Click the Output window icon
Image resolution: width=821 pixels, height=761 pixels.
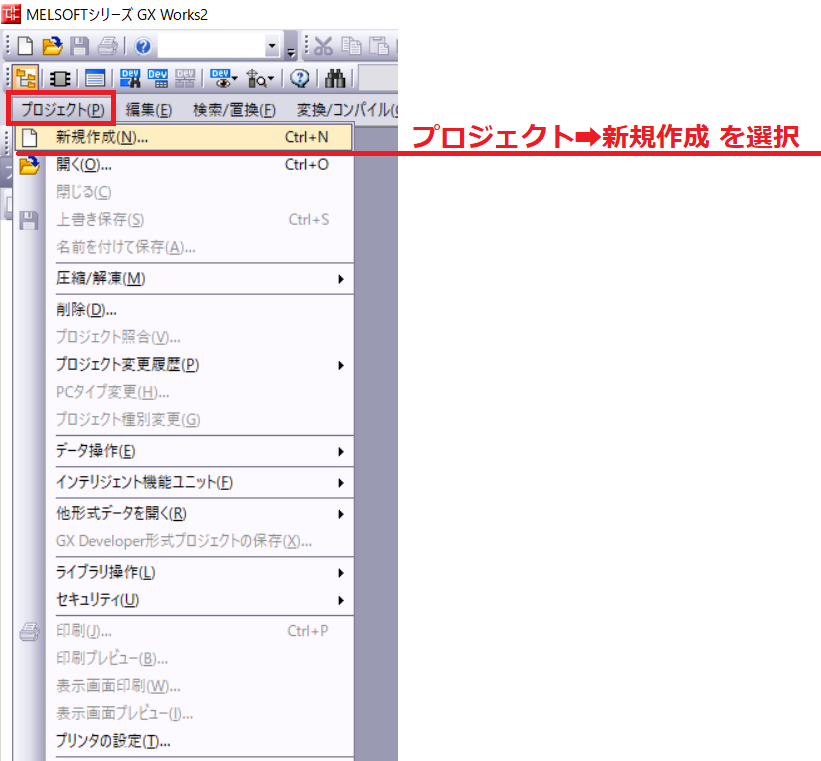click(95, 79)
